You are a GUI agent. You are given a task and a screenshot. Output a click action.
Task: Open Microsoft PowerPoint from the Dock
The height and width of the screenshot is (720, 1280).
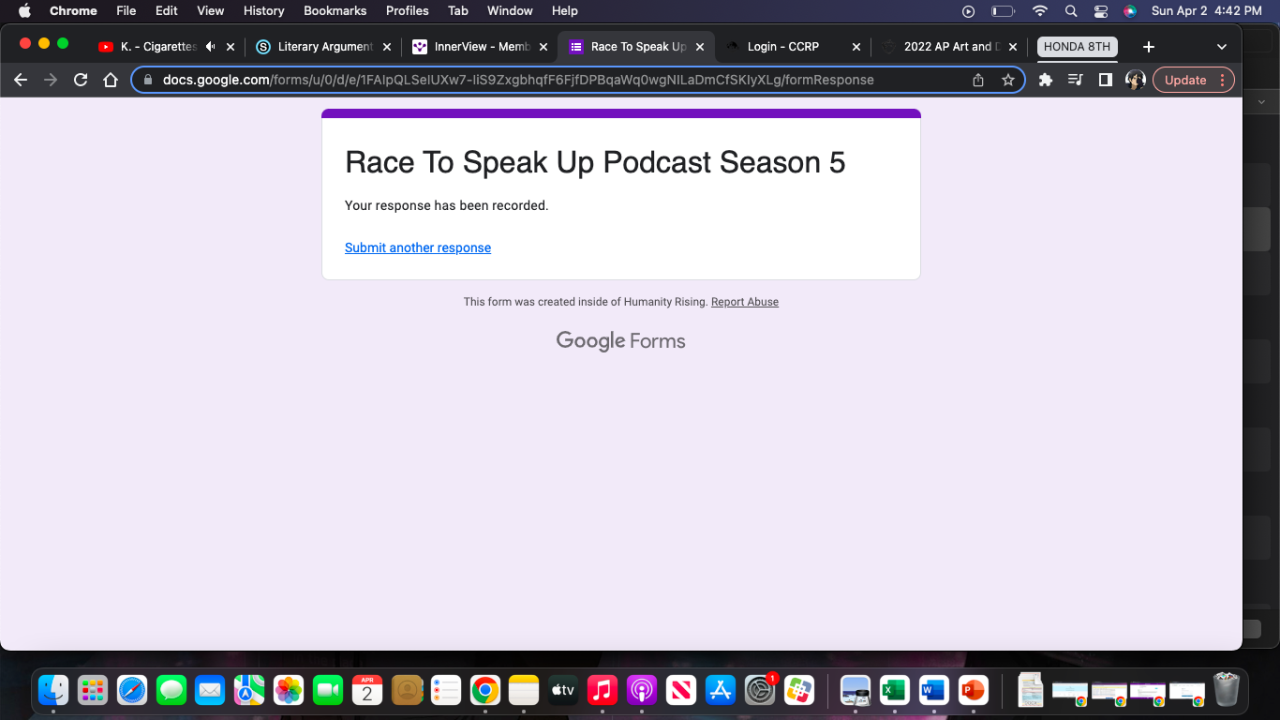[972, 690]
